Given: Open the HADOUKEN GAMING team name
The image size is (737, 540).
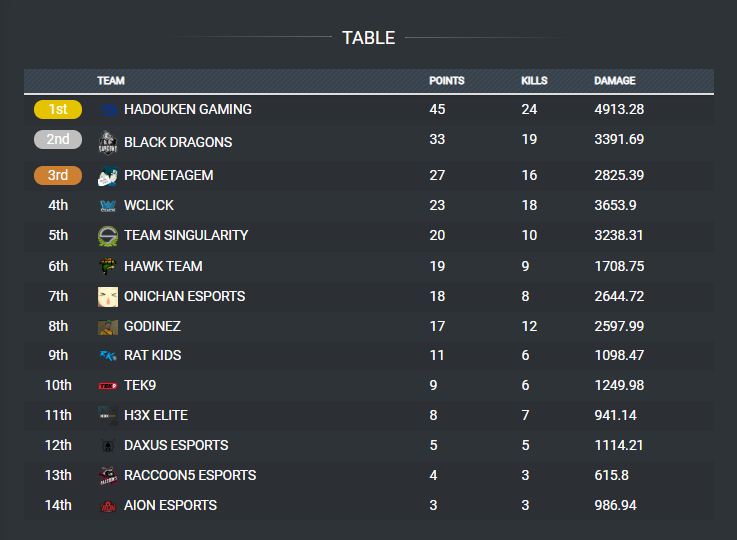Looking at the screenshot, I should 188,110.
